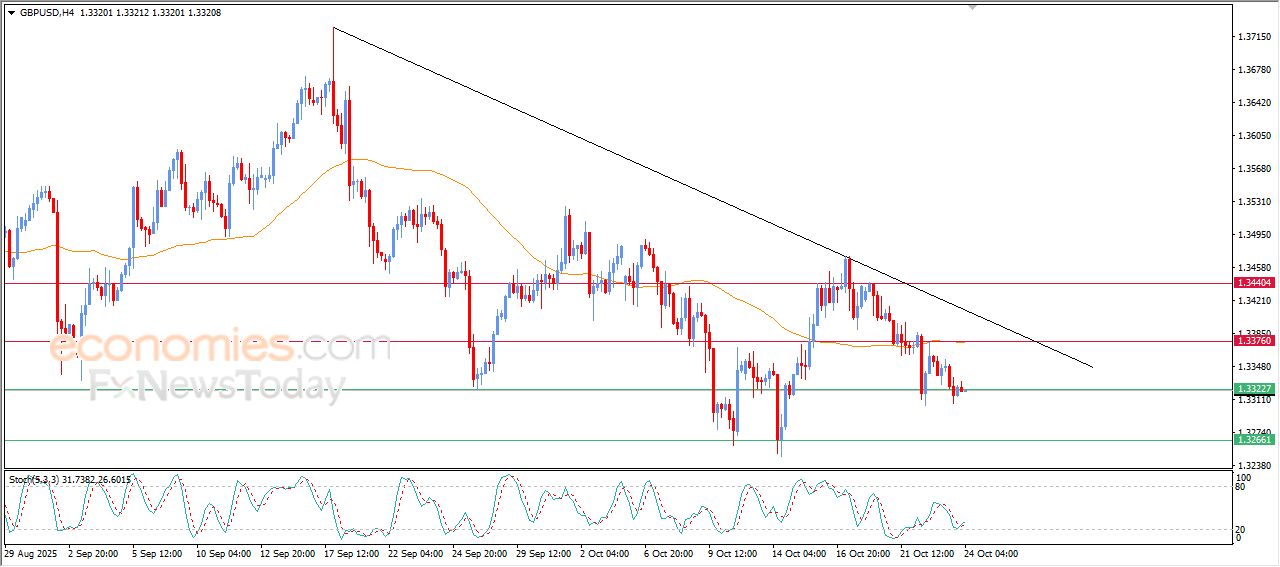1280x567 pixels.
Task: Select the red 1.34404 price label
Action: (1254, 284)
